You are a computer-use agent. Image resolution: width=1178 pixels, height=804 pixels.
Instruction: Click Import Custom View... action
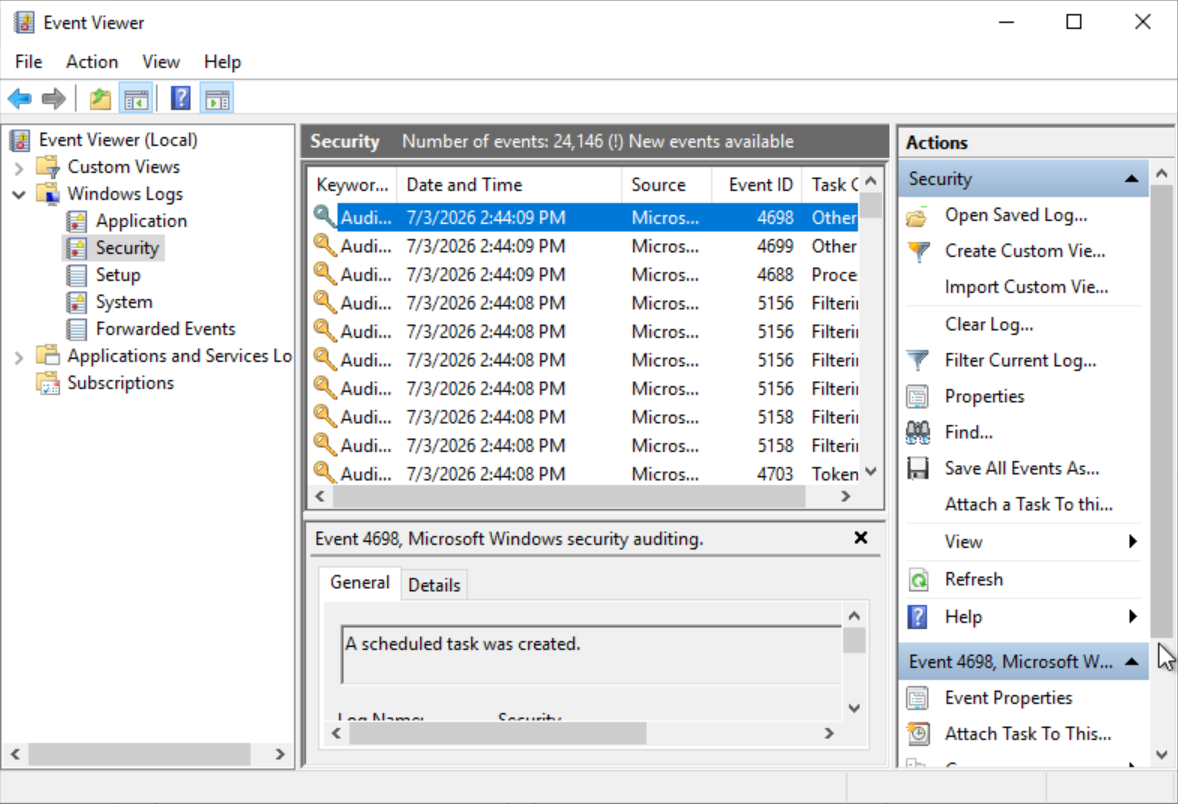coord(1026,287)
